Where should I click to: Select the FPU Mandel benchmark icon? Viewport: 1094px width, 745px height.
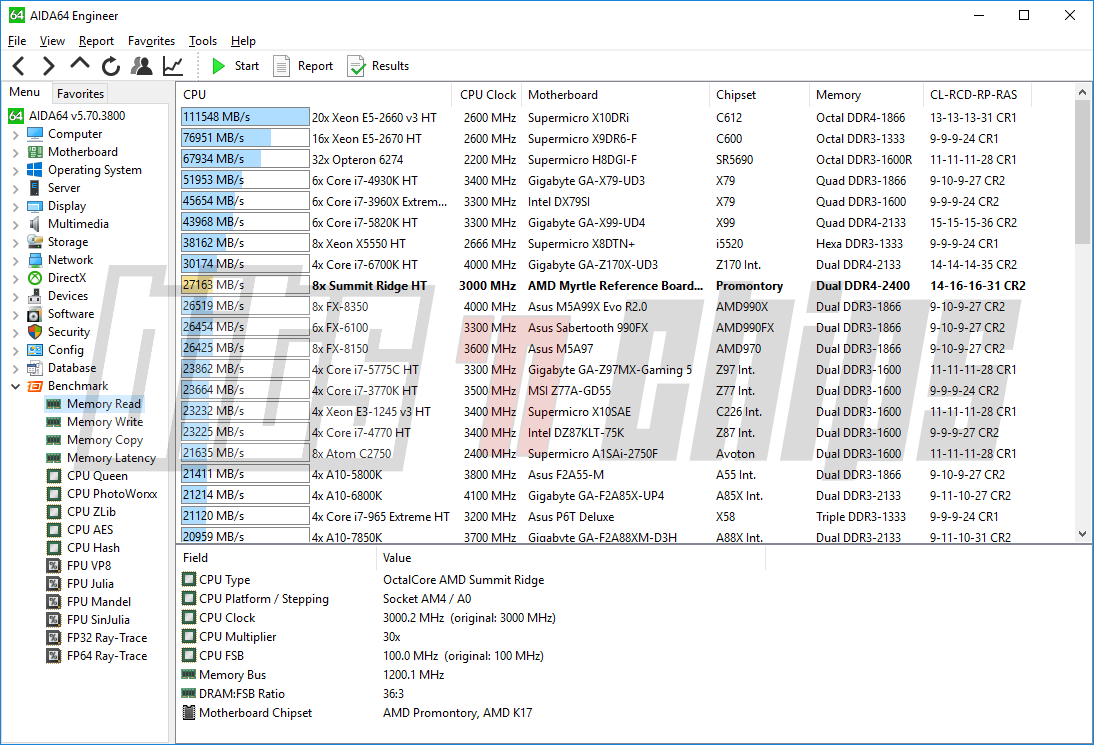pyautogui.click(x=54, y=602)
